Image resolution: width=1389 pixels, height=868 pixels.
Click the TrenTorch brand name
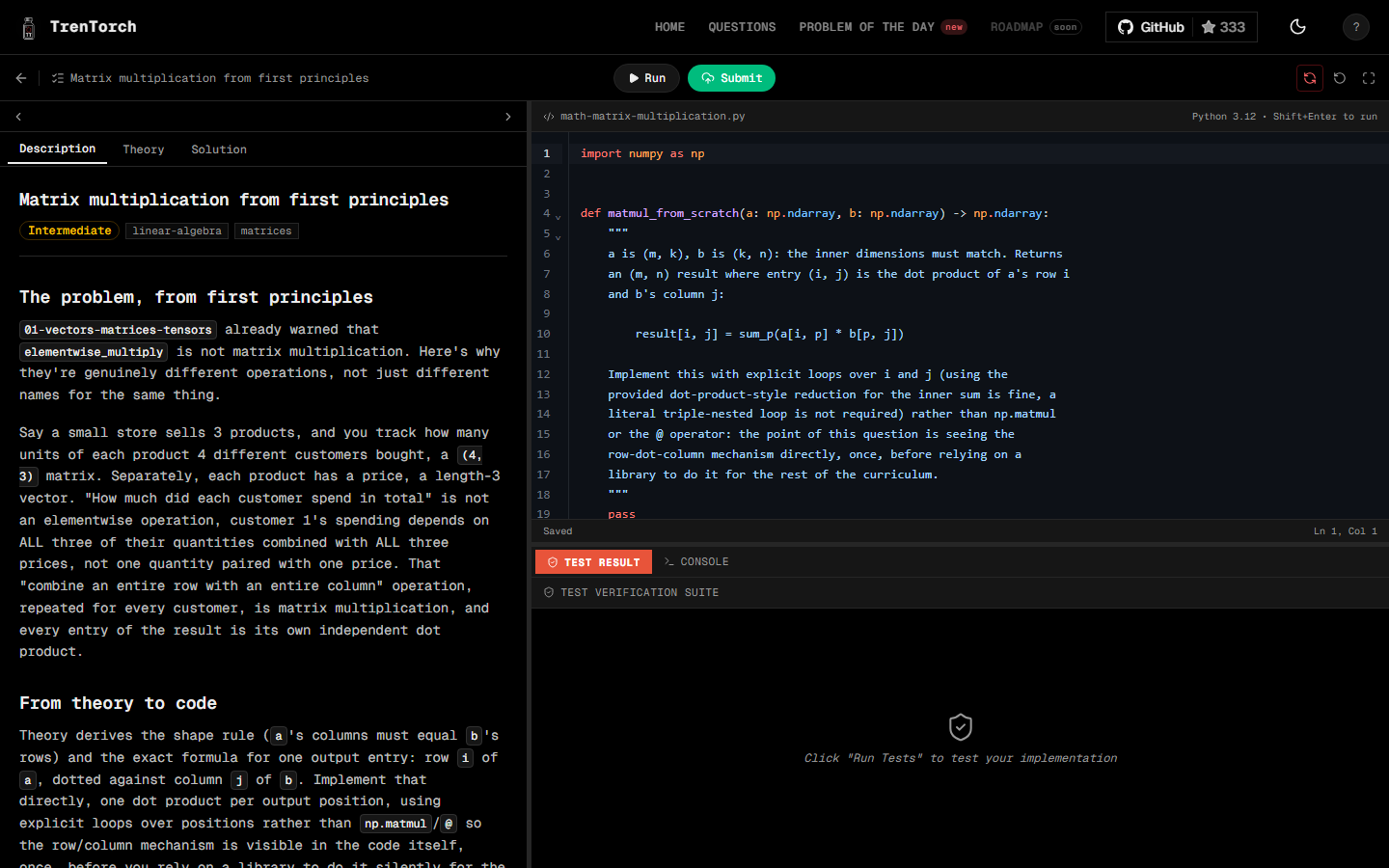coord(94,27)
